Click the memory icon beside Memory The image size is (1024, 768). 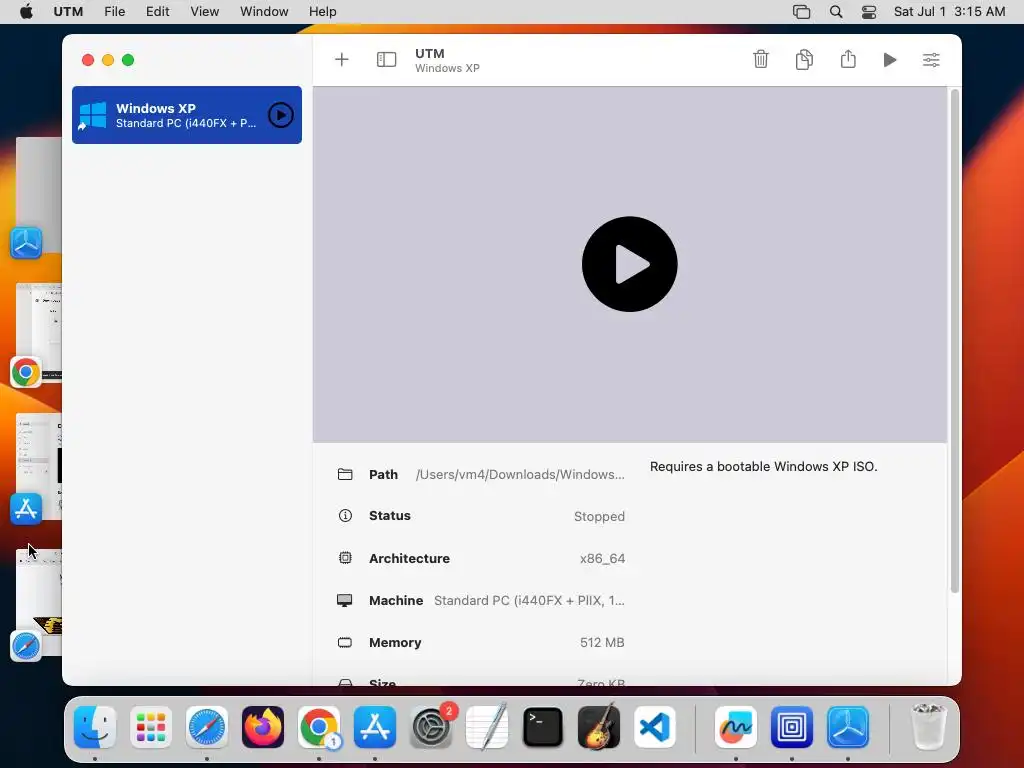click(345, 643)
